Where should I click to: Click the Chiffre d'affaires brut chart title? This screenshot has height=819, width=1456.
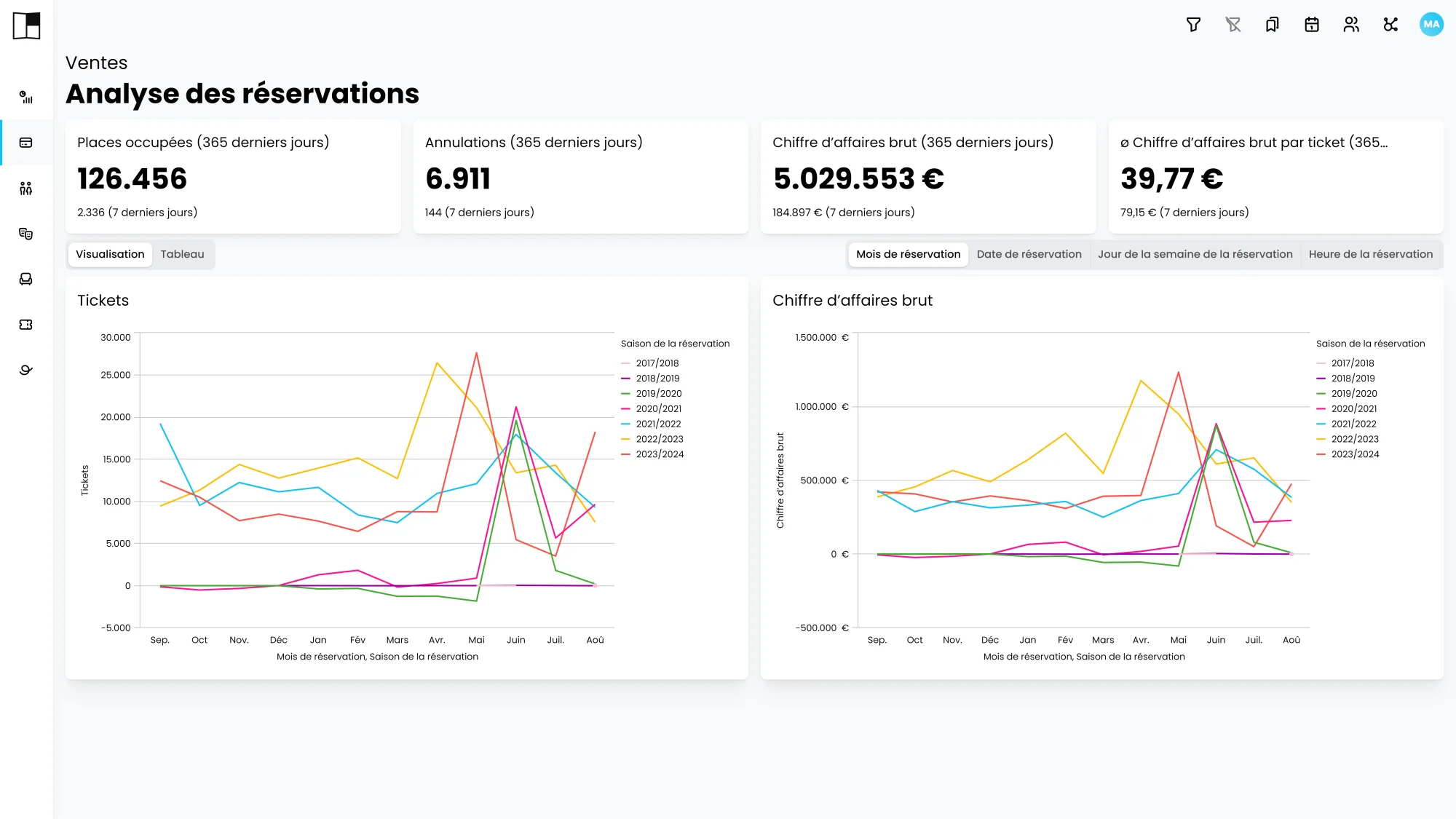tap(852, 301)
